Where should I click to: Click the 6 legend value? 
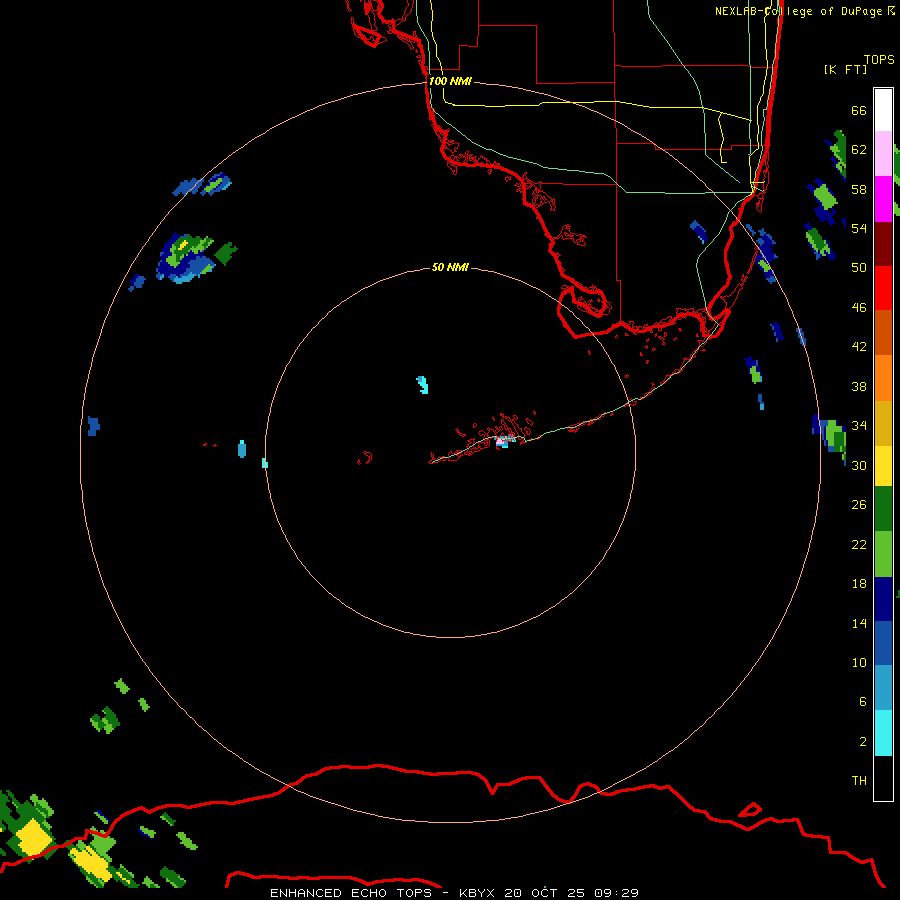point(862,702)
